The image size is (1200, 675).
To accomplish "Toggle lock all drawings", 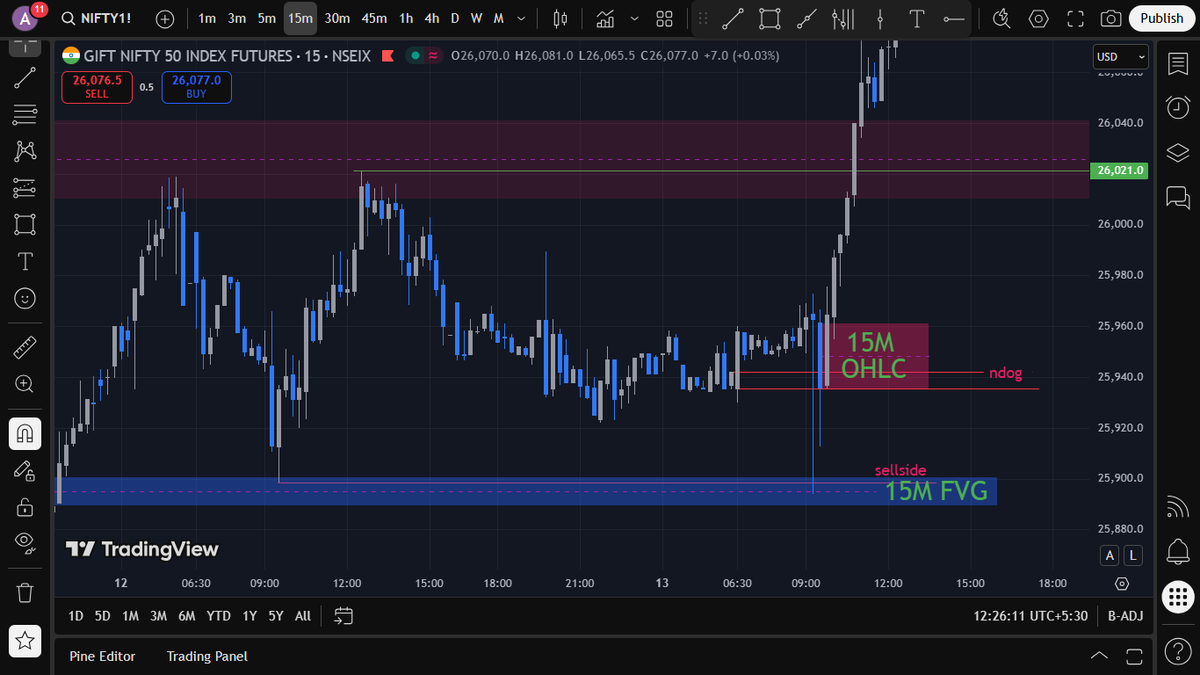I will pyautogui.click(x=25, y=507).
